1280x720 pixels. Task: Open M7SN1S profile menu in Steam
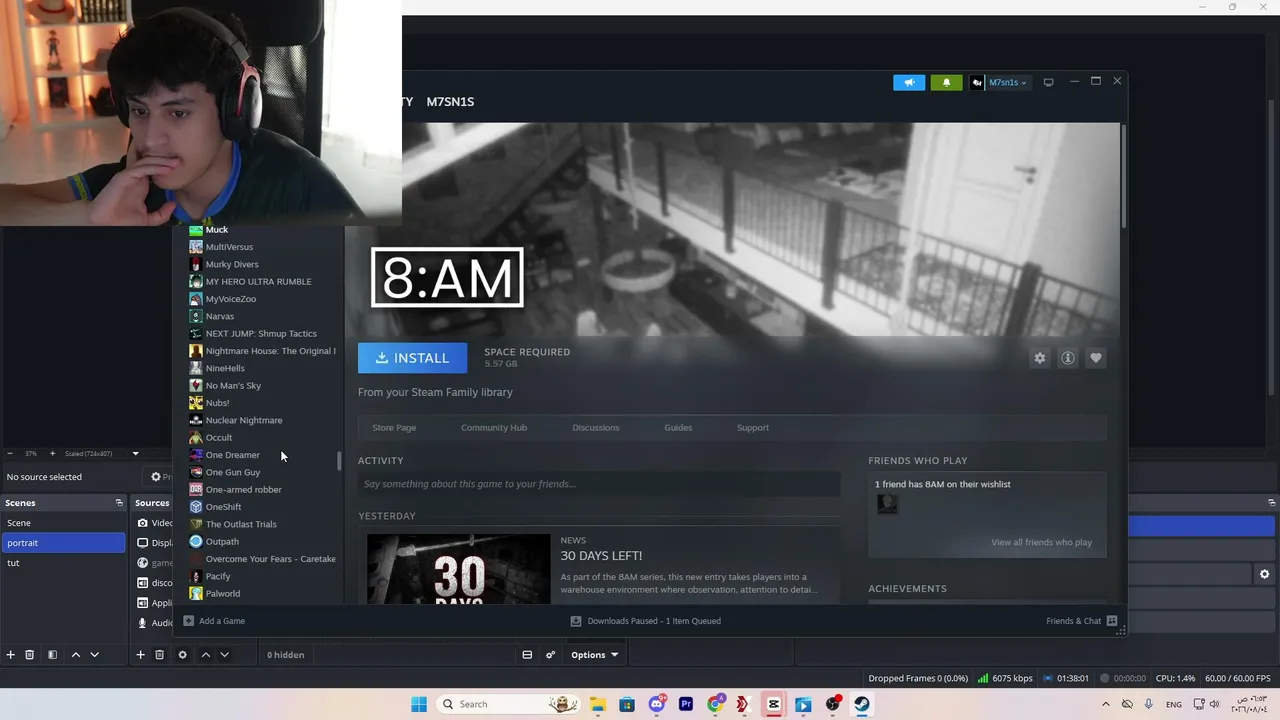point(450,102)
